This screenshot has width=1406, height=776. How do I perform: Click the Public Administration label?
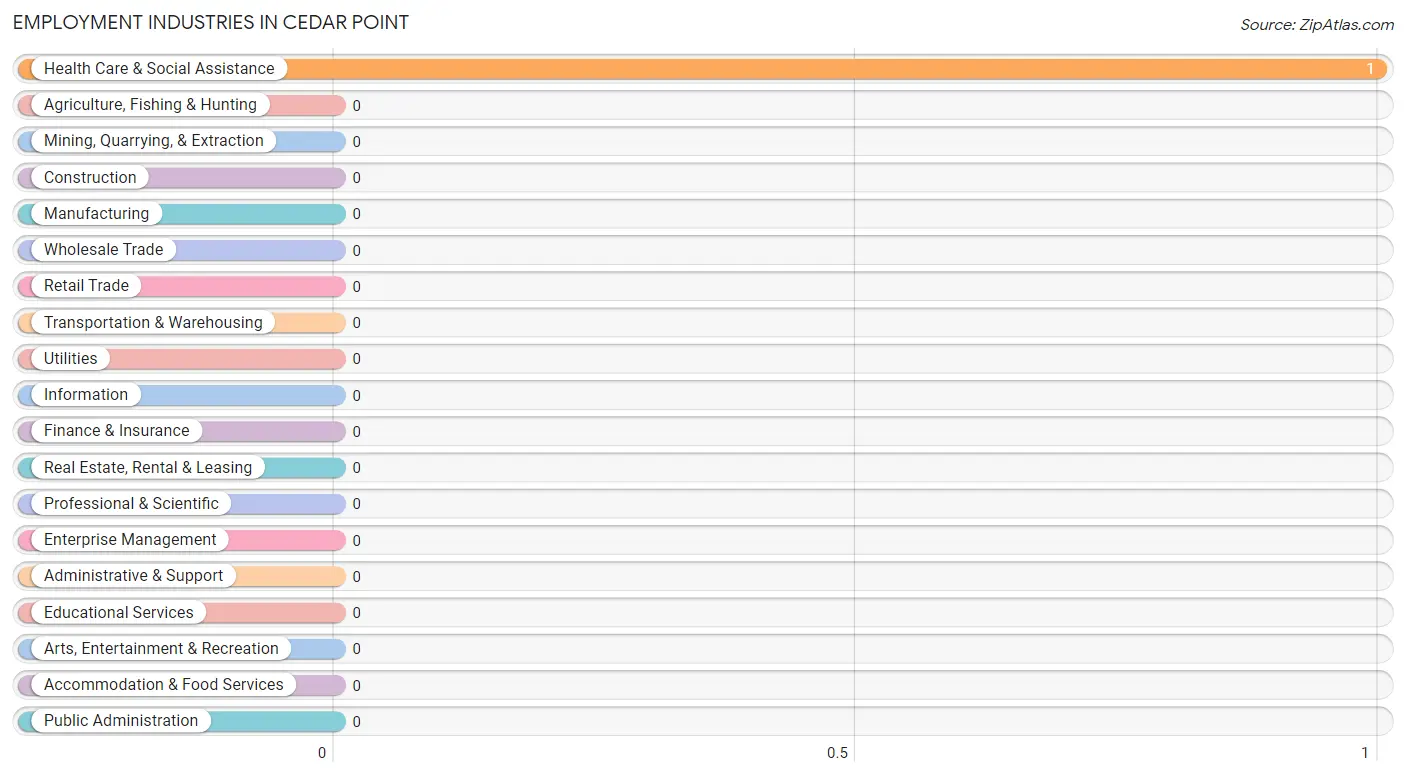coord(121,721)
